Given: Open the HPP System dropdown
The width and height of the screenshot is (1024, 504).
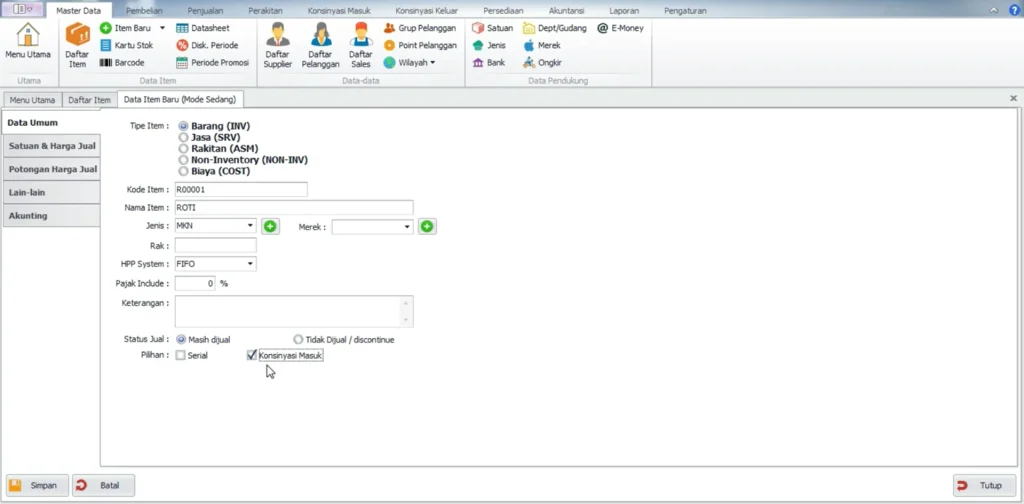Looking at the screenshot, I should pos(250,264).
